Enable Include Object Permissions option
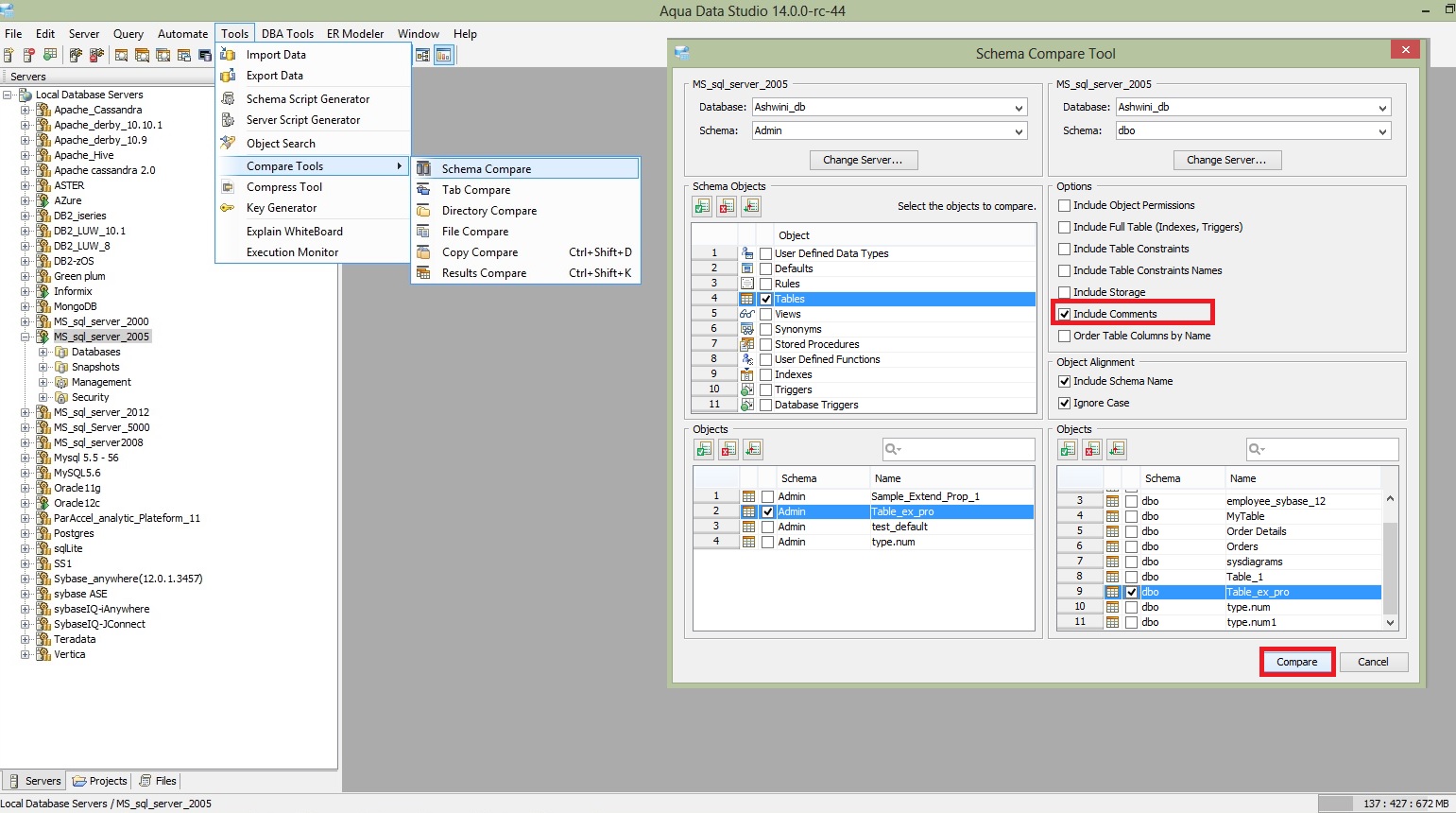1456x813 pixels. pos(1065,205)
